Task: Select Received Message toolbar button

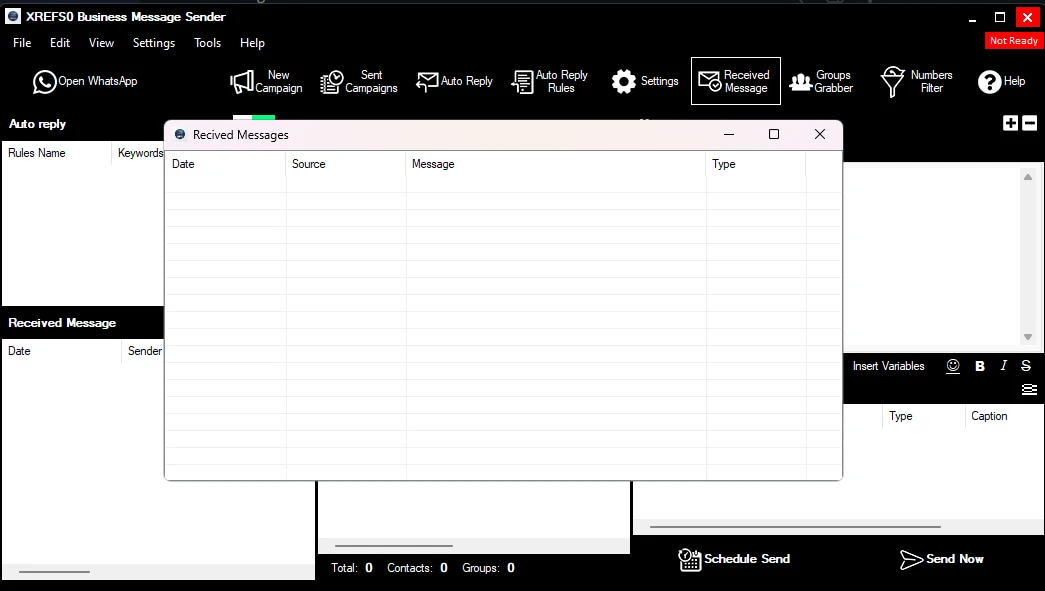Action: pyautogui.click(x=735, y=81)
